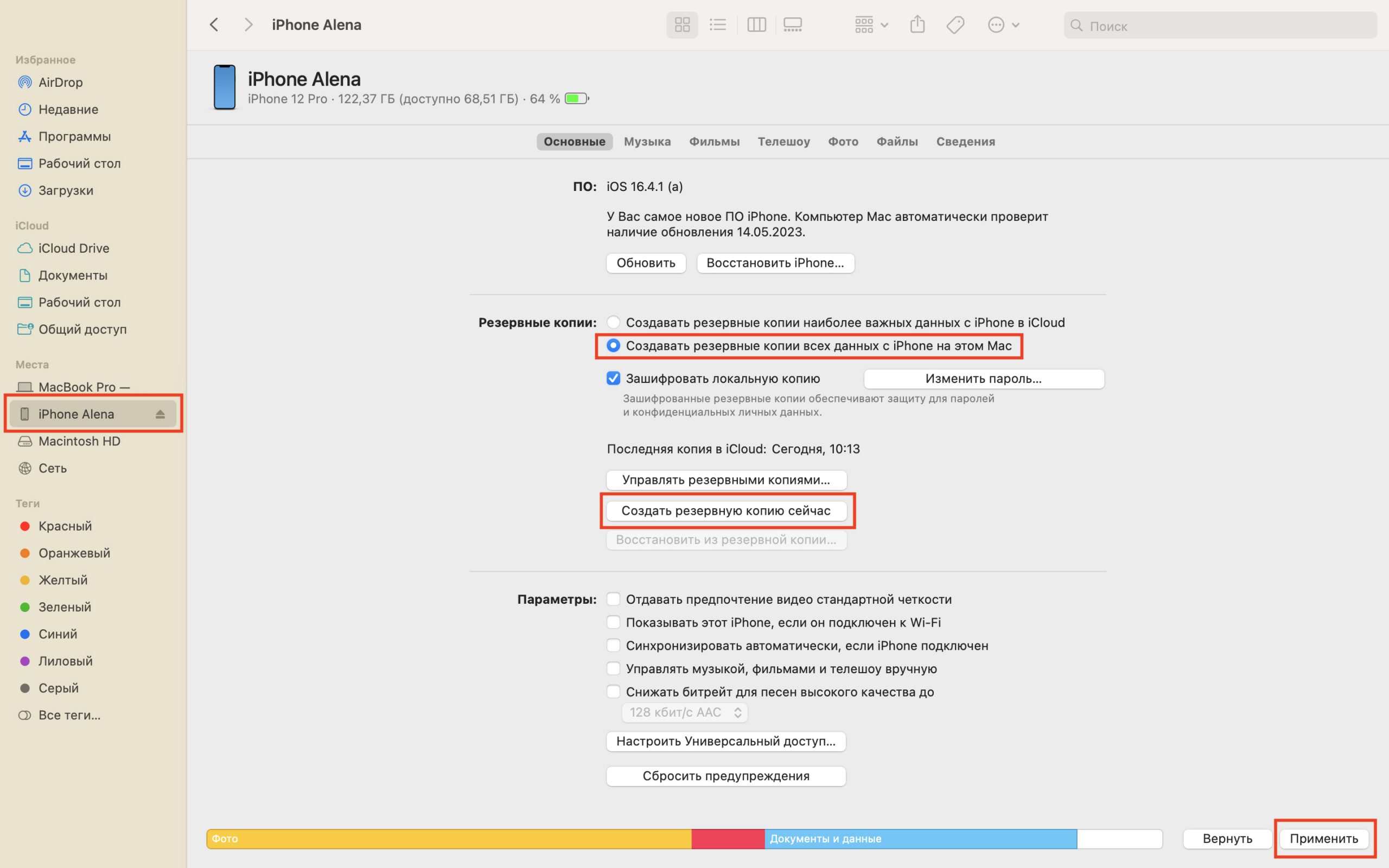Toggle Зашифровать локальную копию checkbox

coord(613,378)
